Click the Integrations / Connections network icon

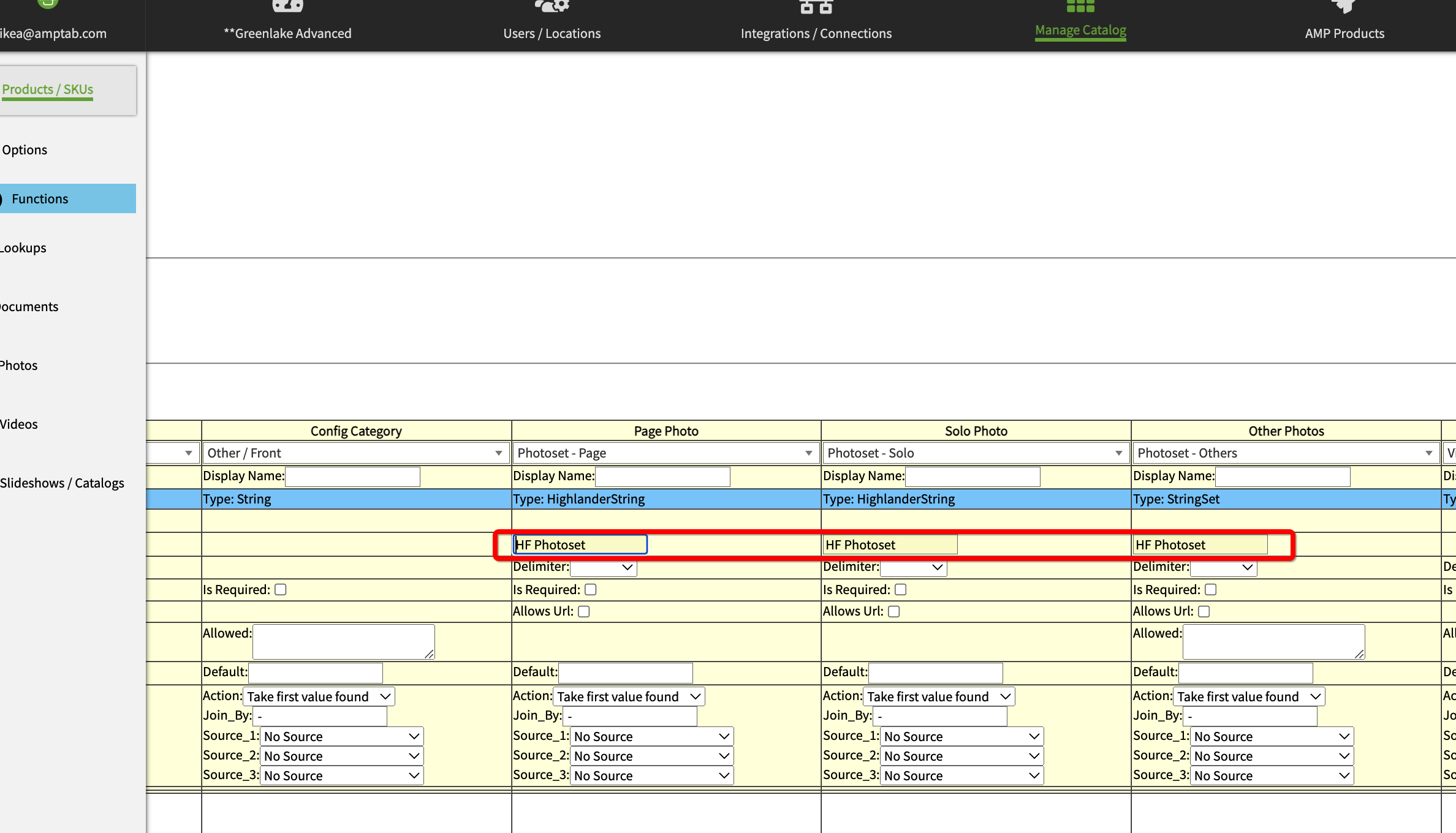816,6
